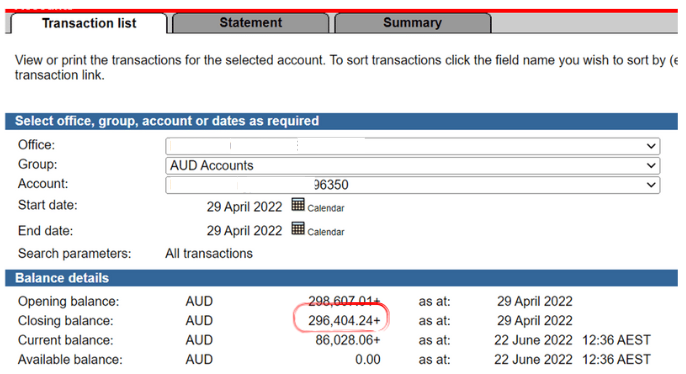Click the Start date label
This screenshot has width=686, height=374.
click(x=47, y=205)
